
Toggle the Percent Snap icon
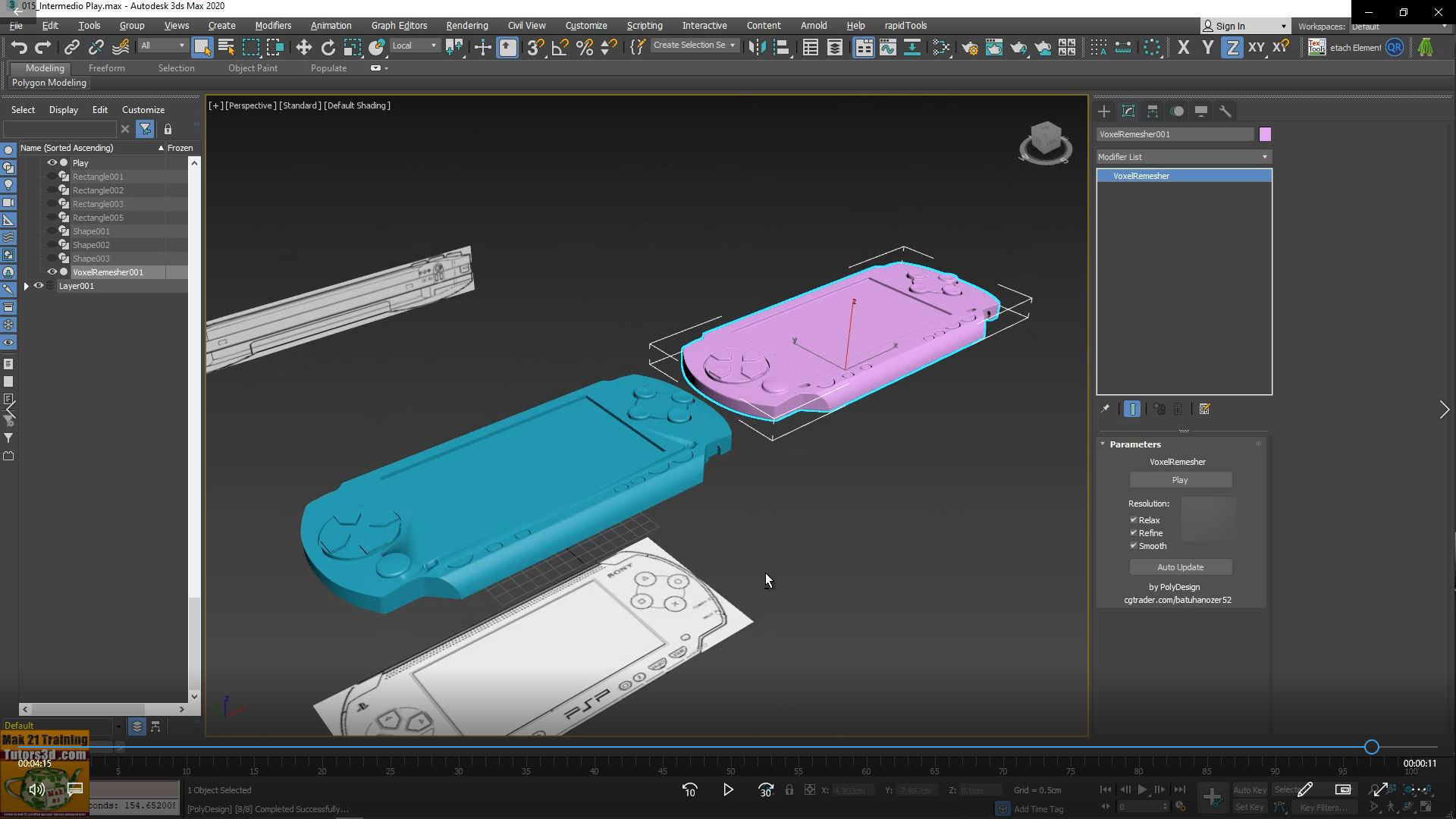pyautogui.click(x=584, y=48)
